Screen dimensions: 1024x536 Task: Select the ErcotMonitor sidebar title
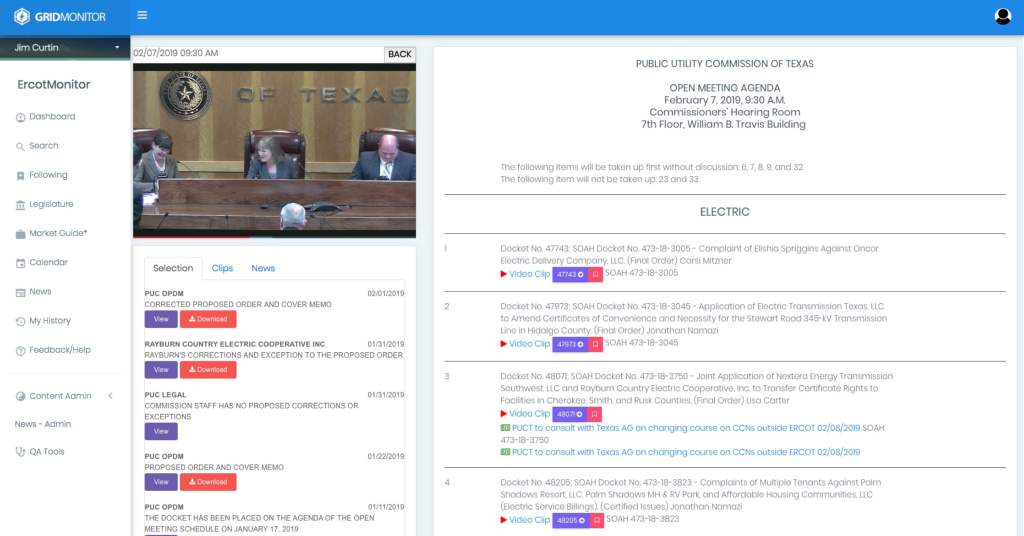coord(54,85)
